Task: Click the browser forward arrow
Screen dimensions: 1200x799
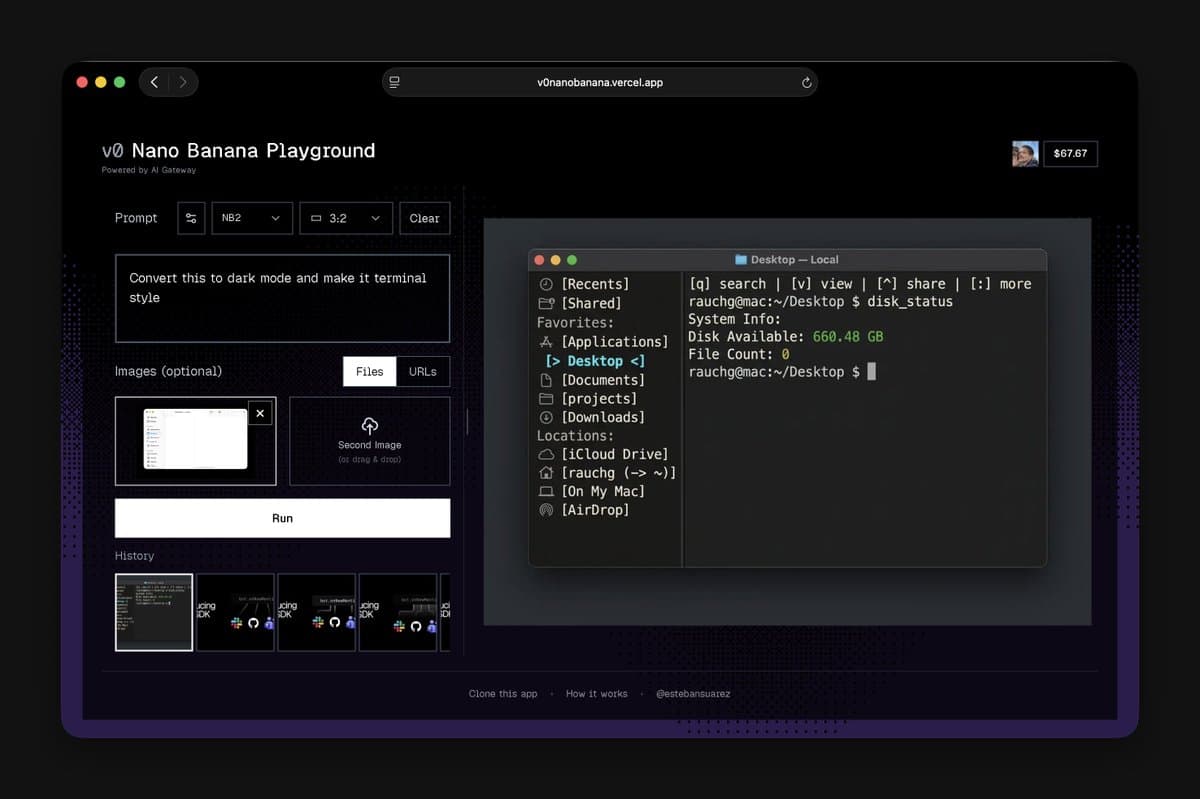Action: [x=184, y=82]
